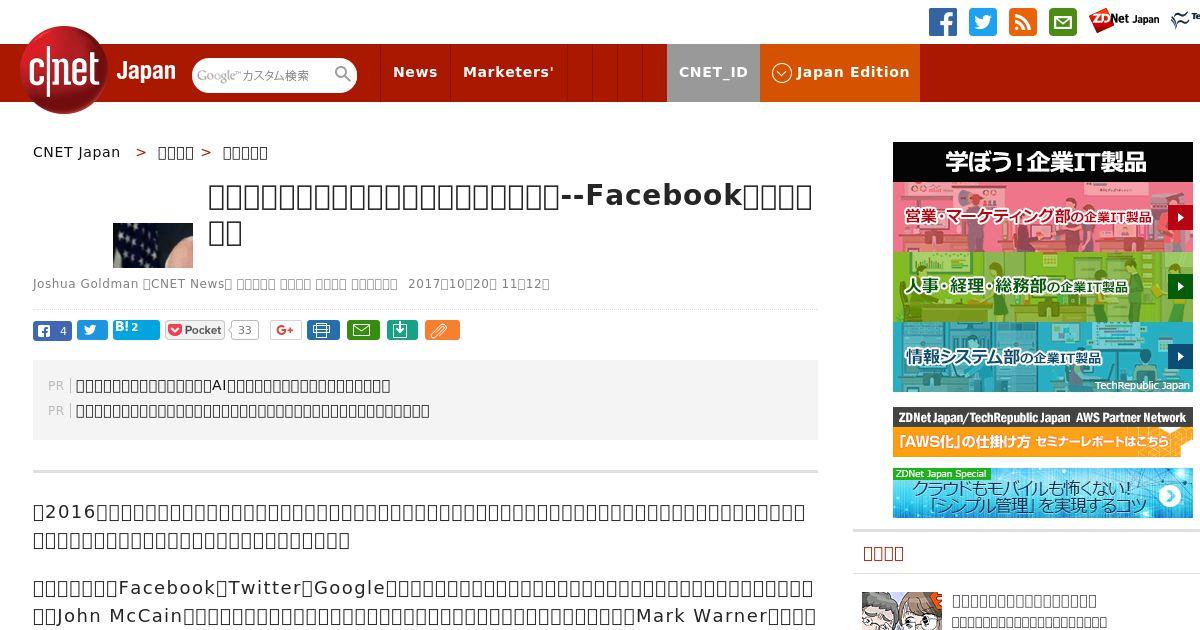Print the article with the printer icon
1200x630 pixels.
[323, 330]
